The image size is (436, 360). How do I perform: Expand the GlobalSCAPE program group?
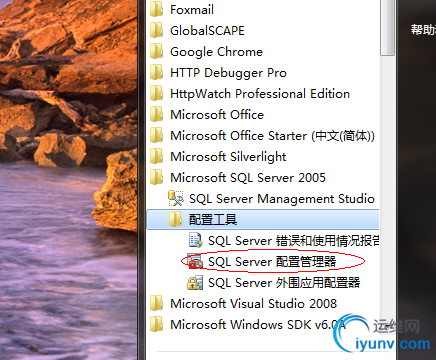[207, 31]
